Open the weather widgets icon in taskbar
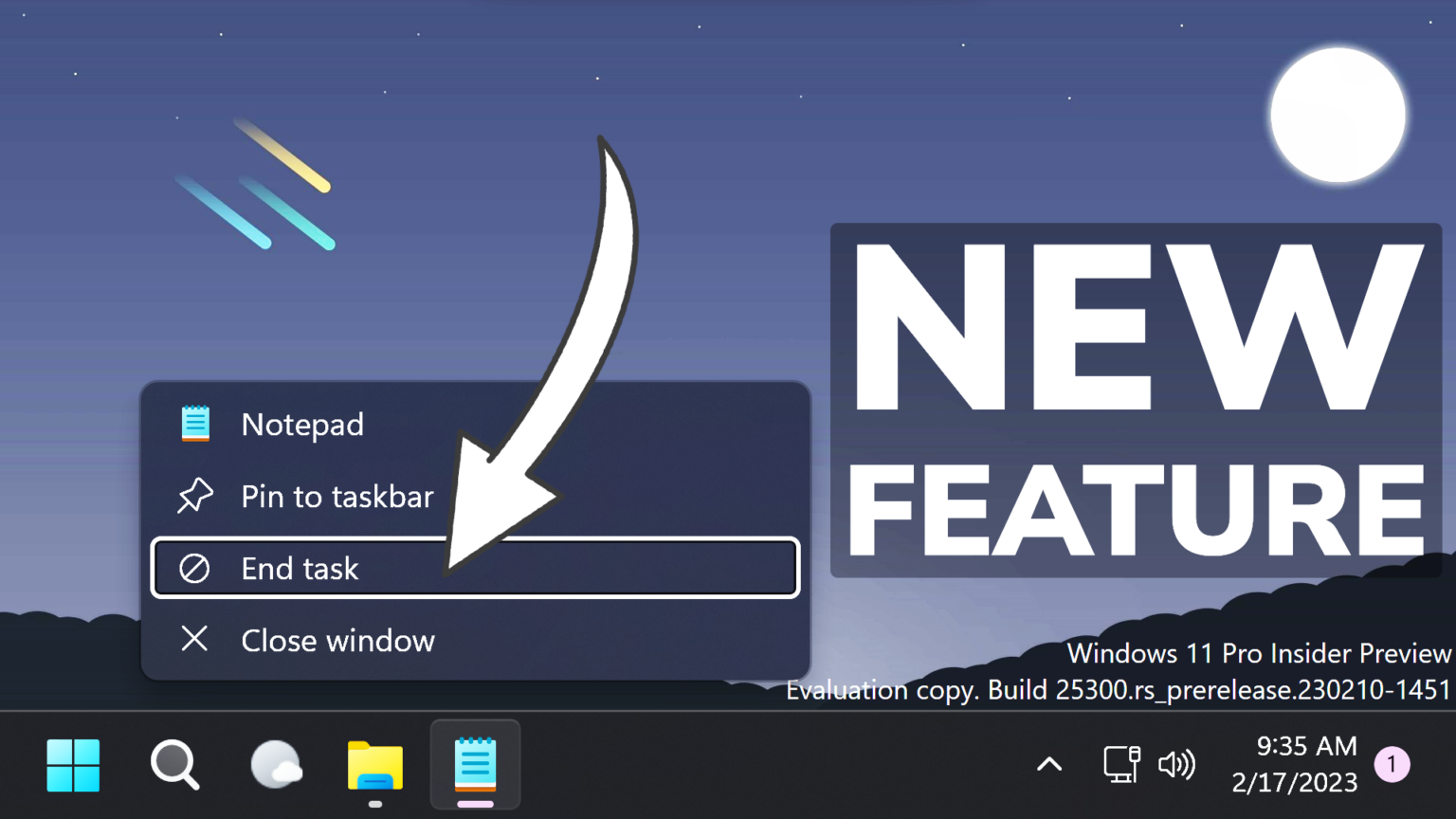Screen dimensions: 1456x819 click(276, 765)
